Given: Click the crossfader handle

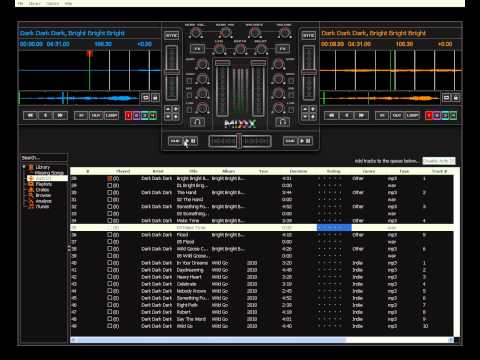Looking at the screenshot, I should (239, 141).
